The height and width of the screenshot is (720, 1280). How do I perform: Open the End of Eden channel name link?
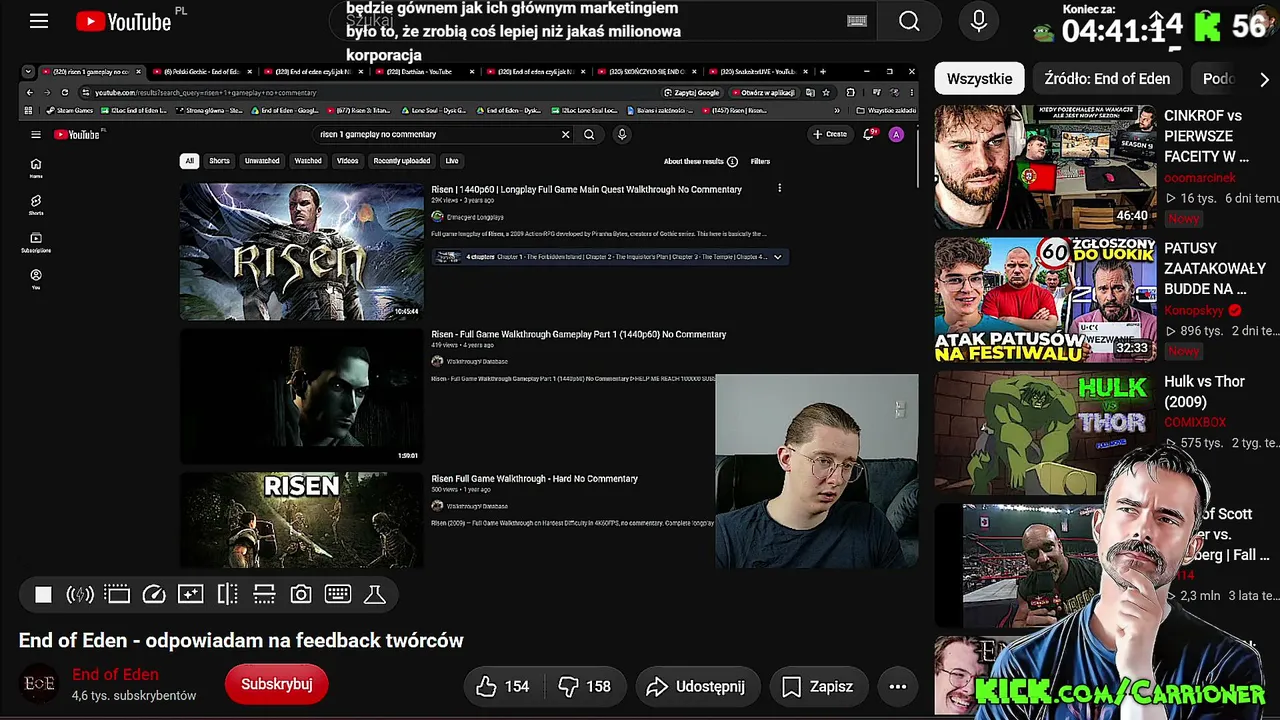point(115,674)
